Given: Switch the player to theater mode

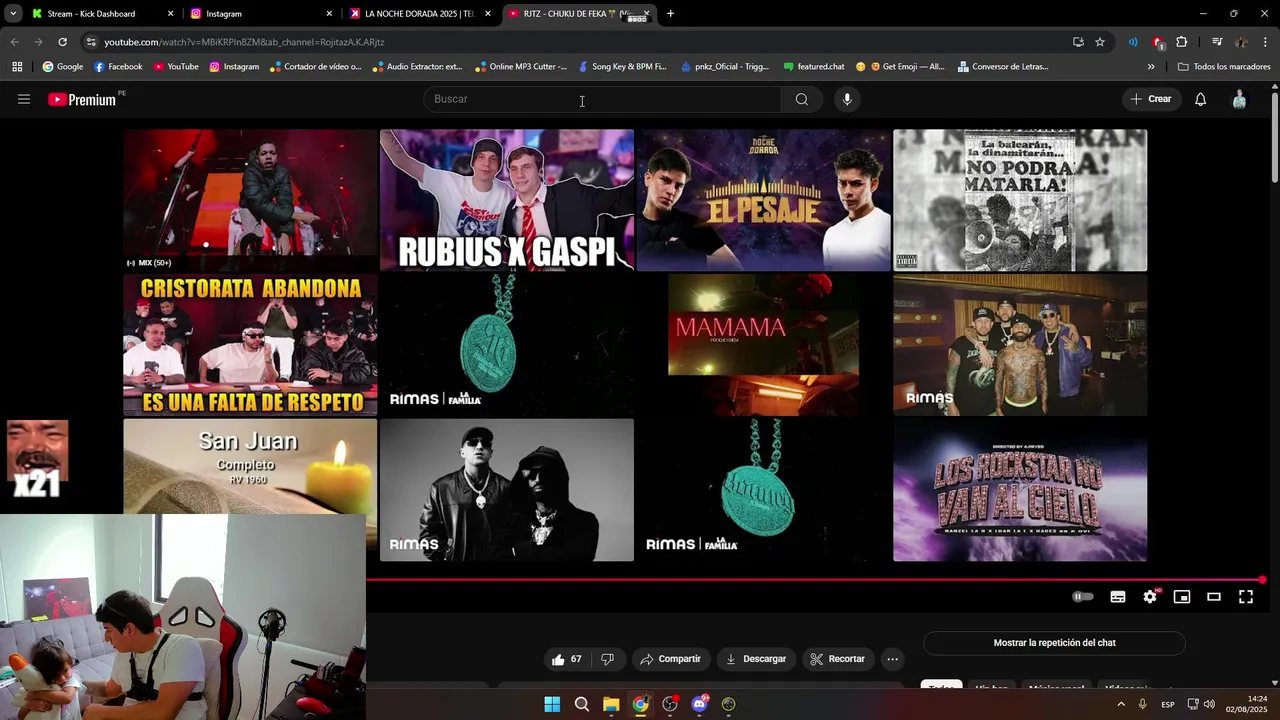Looking at the screenshot, I should [1214, 597].
